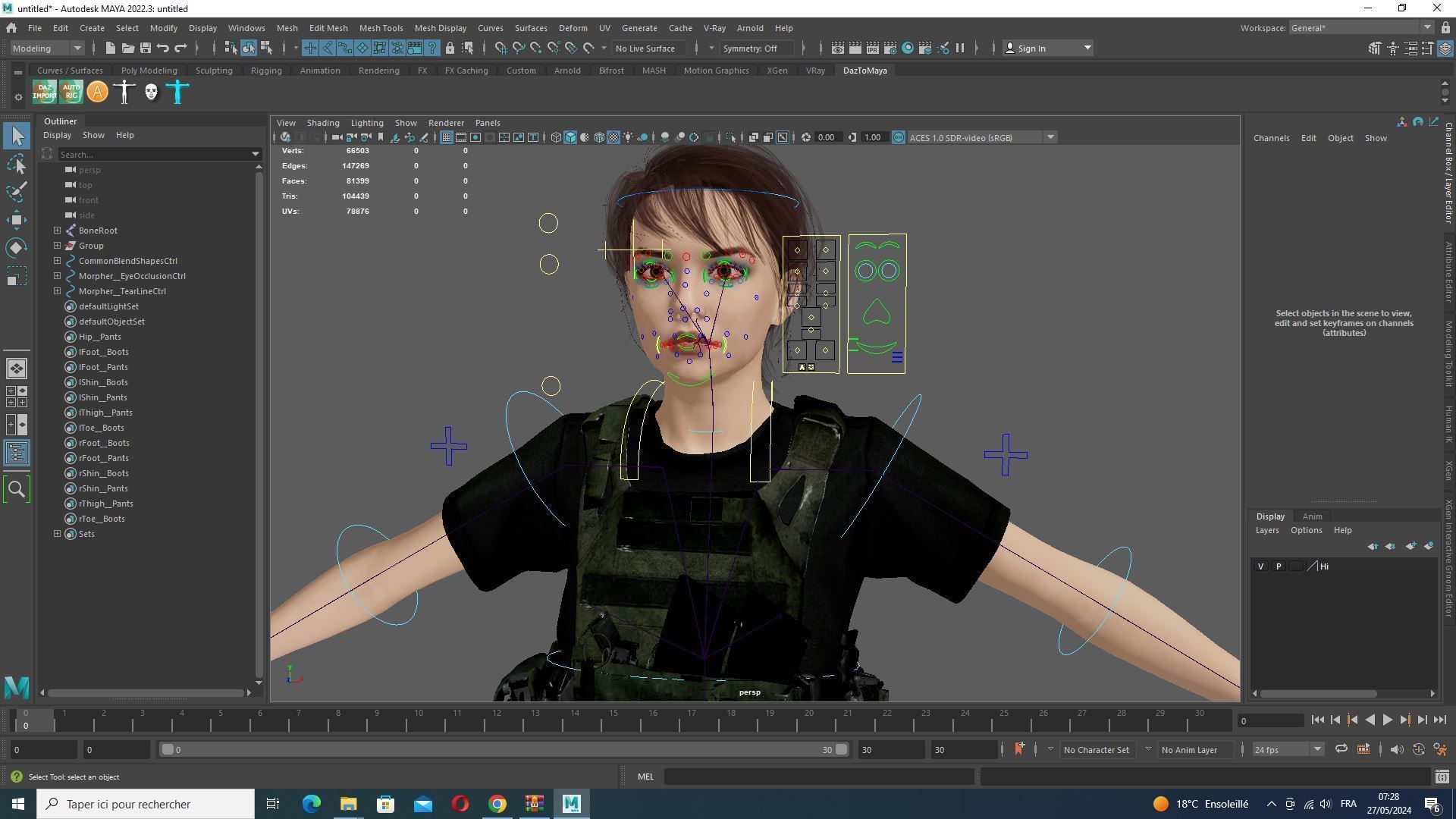The height and width of the screenshot is (819, 1456).
Task: Expand the BoneRoot node in Outliner
Action: (x=57, y=231)
